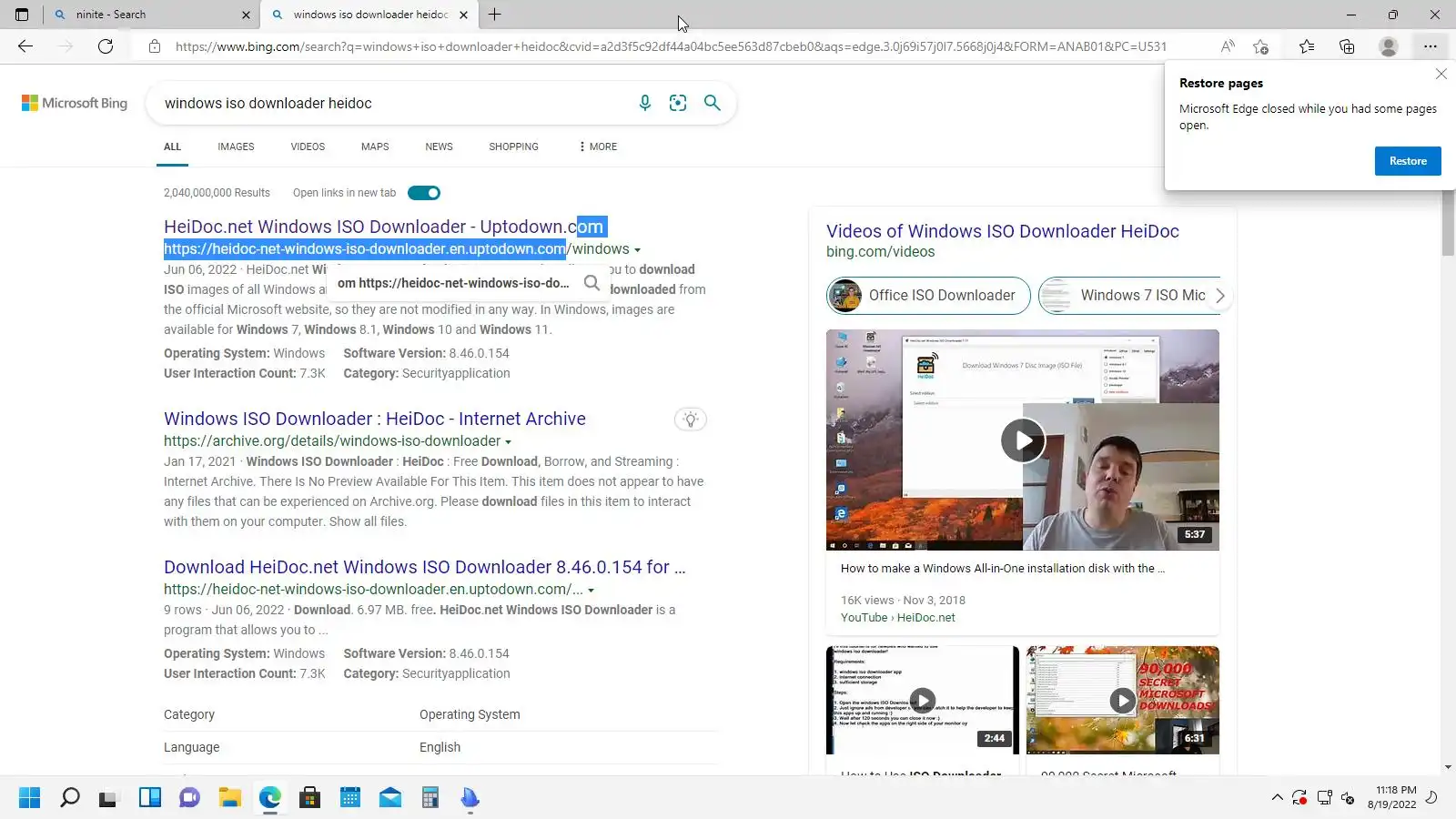Add this page to favorites
Screen dimensions: 1456x819
coord(1260,46)
